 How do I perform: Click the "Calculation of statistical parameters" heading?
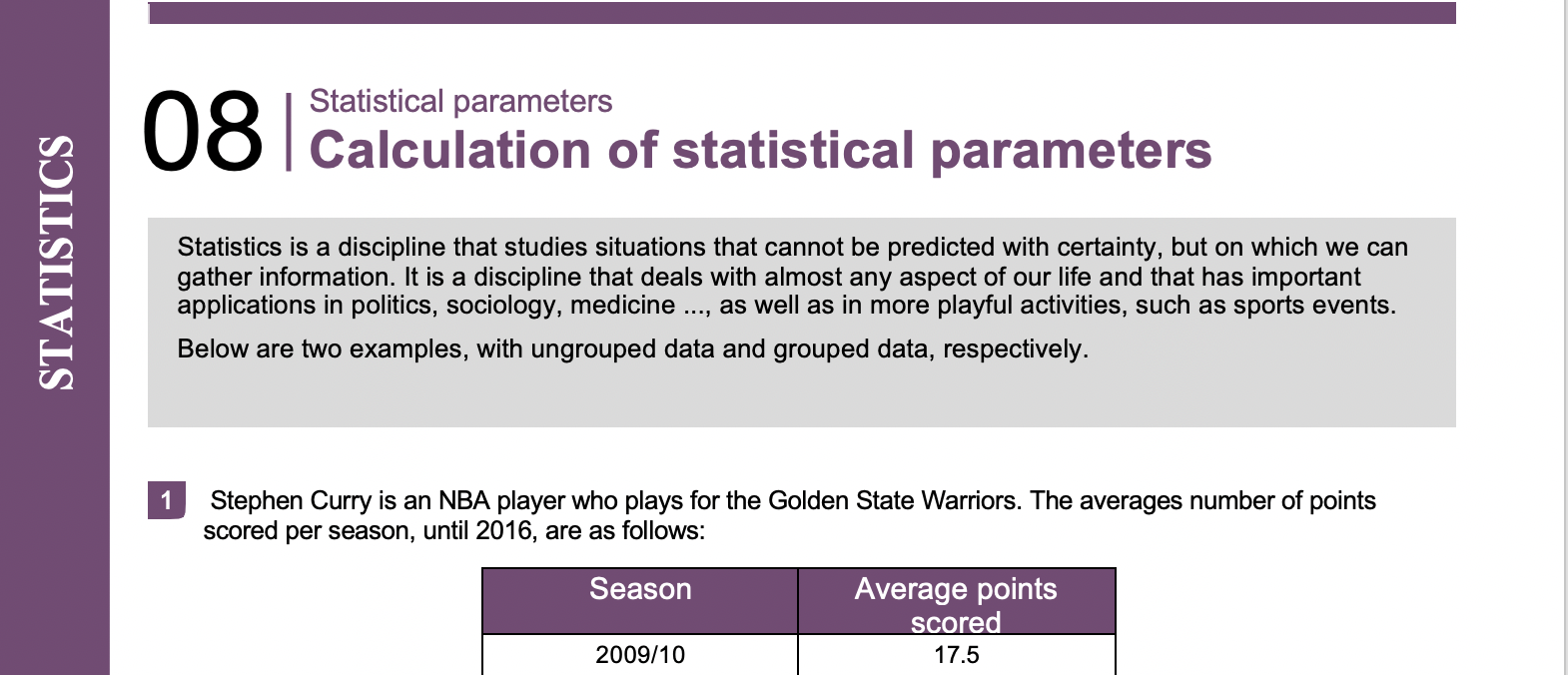pos(760,151)
